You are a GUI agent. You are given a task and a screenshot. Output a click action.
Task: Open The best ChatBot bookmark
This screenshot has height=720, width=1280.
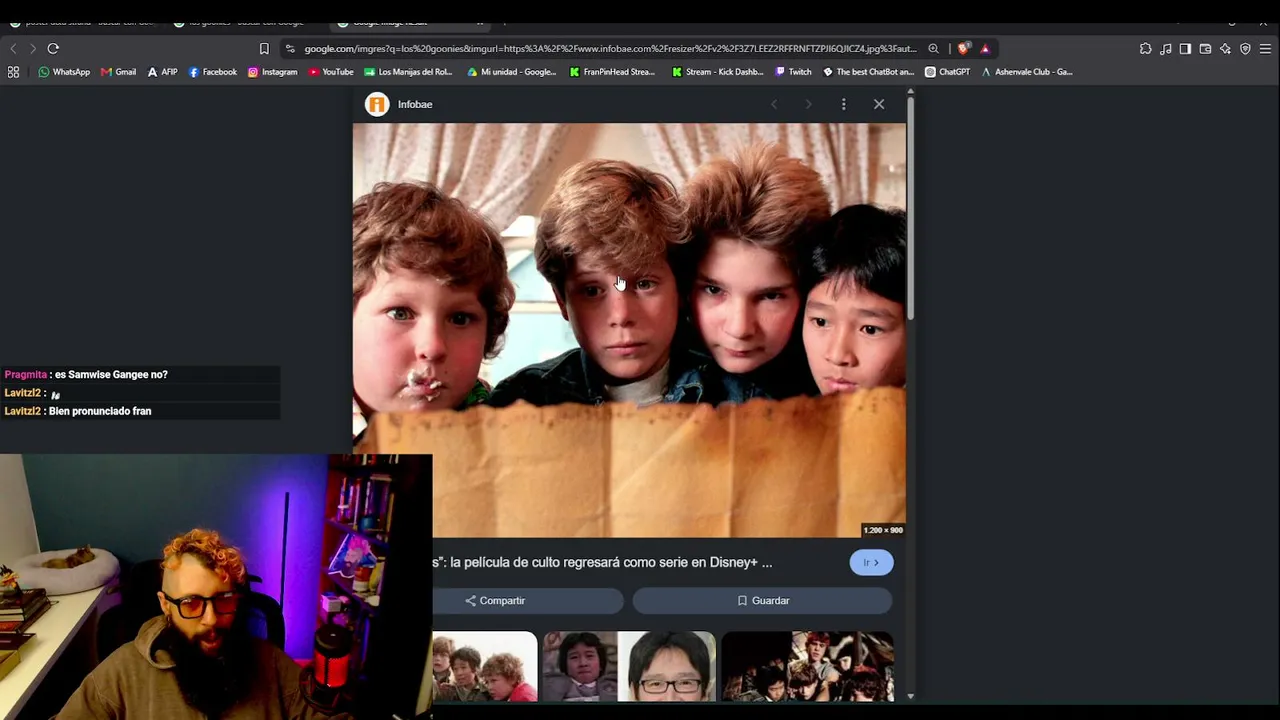tap(868, 72)
